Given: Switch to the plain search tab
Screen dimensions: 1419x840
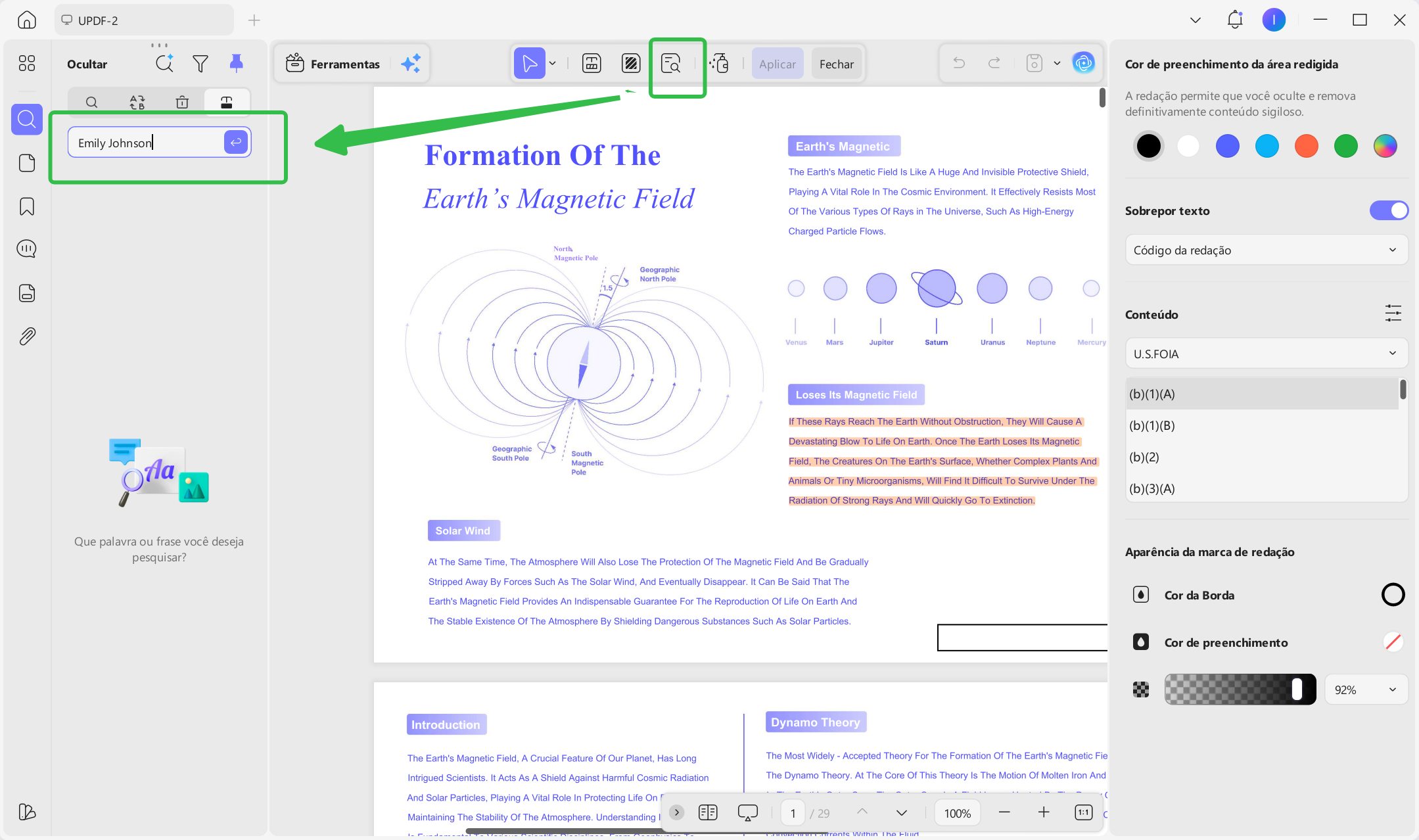Looking at the screenshot, I should pyautogui.click(x=92, y=102).
